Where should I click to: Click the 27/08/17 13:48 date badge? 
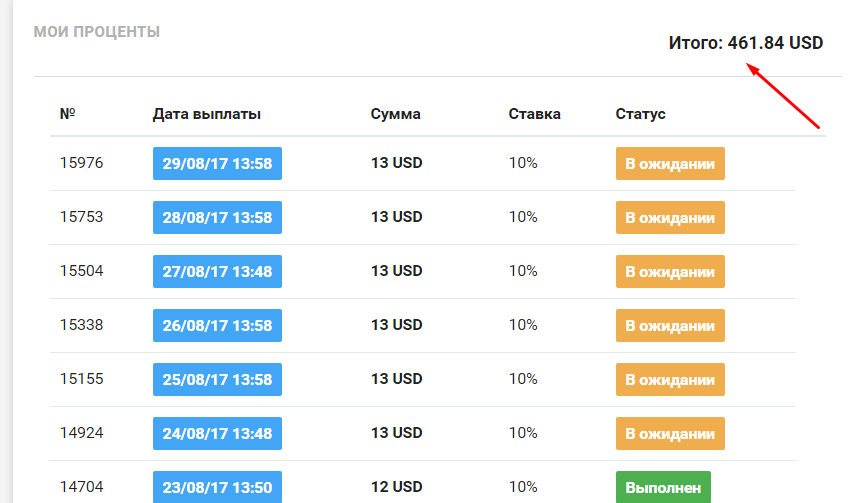click(x=217, y=271)
